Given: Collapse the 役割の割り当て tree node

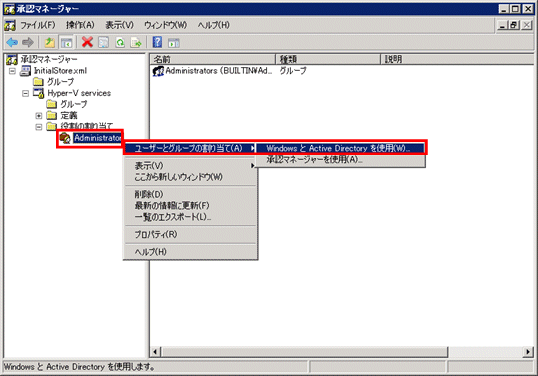Looking at the screenshot, I should [x=39, y=127].
